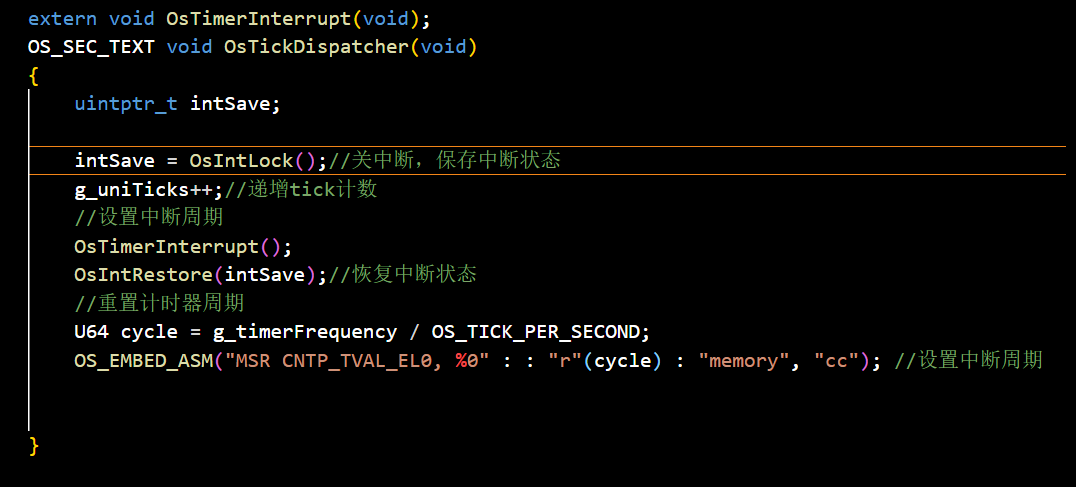Select the uintptr_t type keyword
Screen dimensions: 1076x487
pos(126,104)
